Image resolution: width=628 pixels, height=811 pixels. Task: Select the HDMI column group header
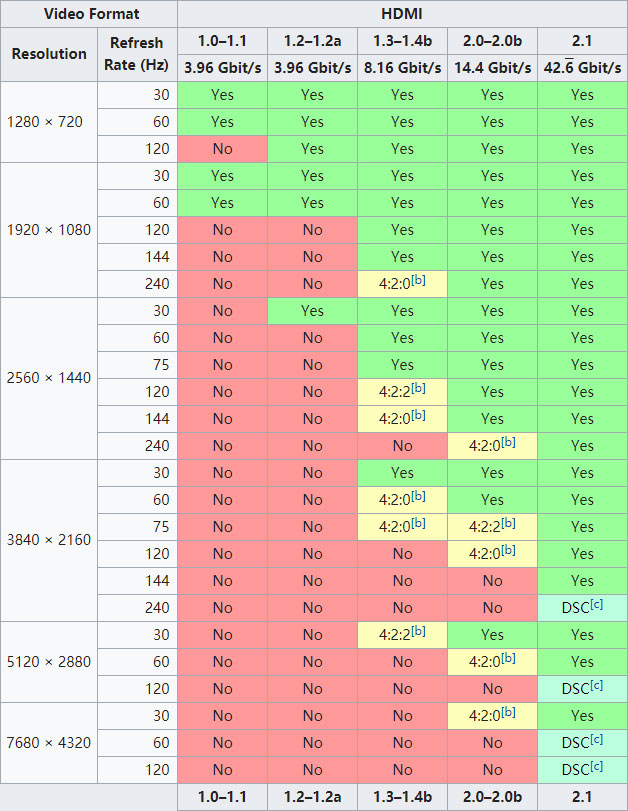pos(402,14)
